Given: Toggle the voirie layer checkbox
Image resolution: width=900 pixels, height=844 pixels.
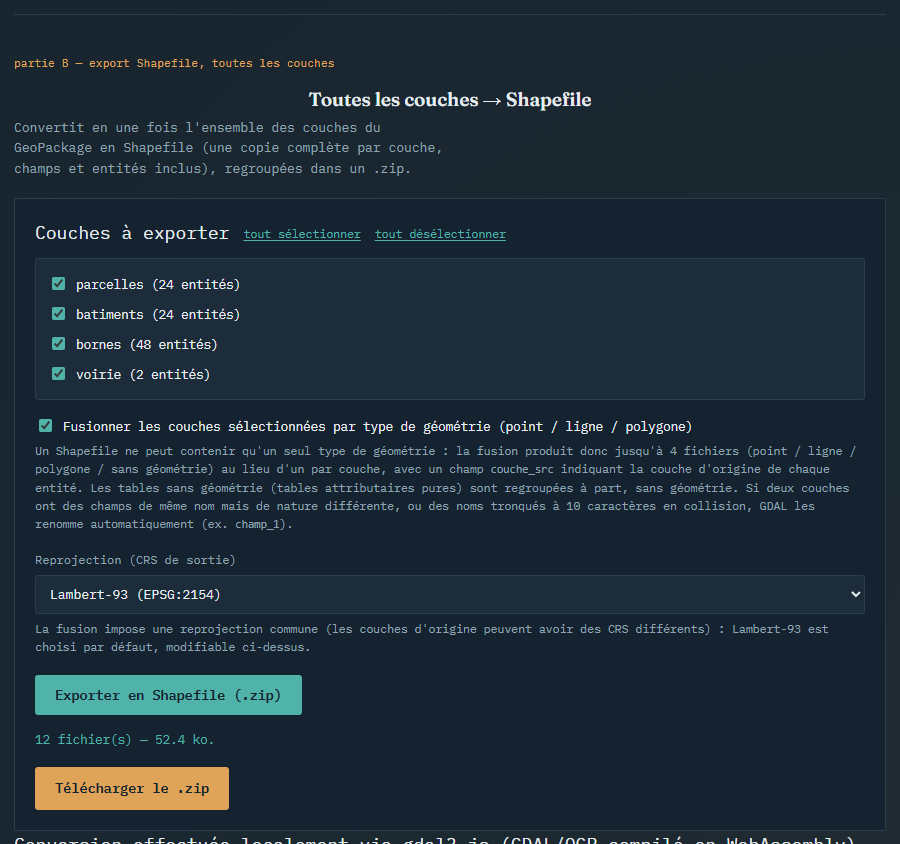Looking at the screenshot, I should point(59,374).
